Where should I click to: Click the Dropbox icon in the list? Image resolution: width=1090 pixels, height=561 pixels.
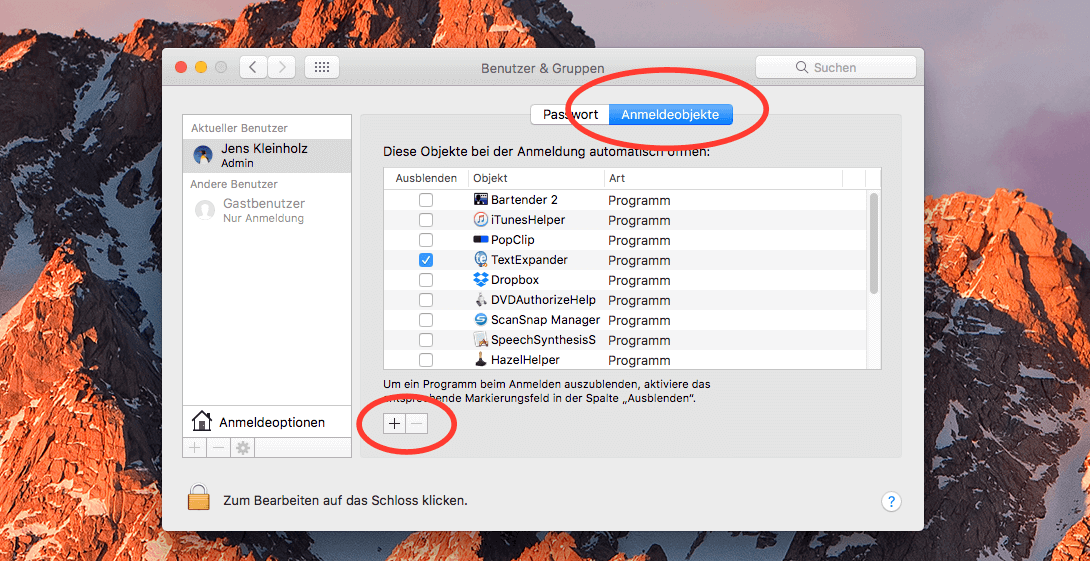click(481, 280)
